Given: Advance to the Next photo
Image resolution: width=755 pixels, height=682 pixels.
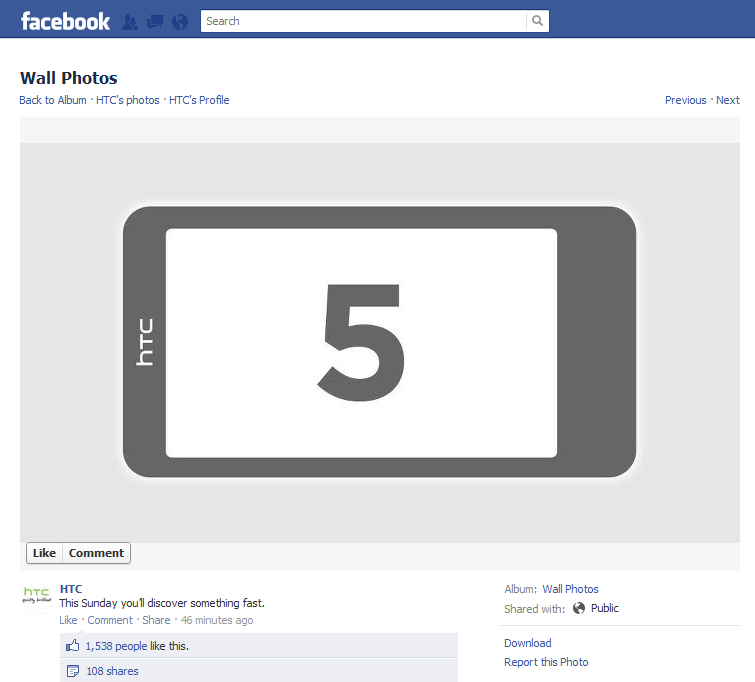Looking at the screenshot, I should tap(728, 100).
